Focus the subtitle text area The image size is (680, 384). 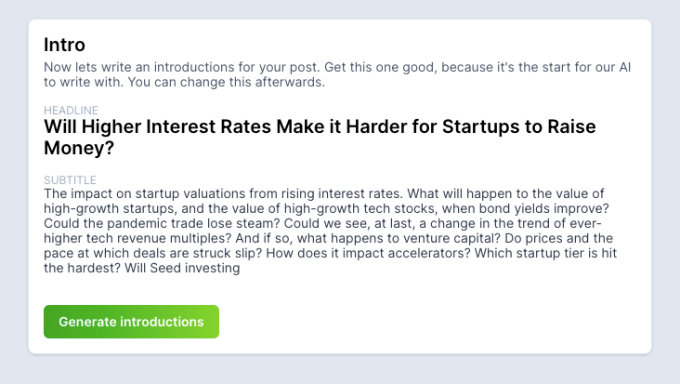tap(330, 231)
